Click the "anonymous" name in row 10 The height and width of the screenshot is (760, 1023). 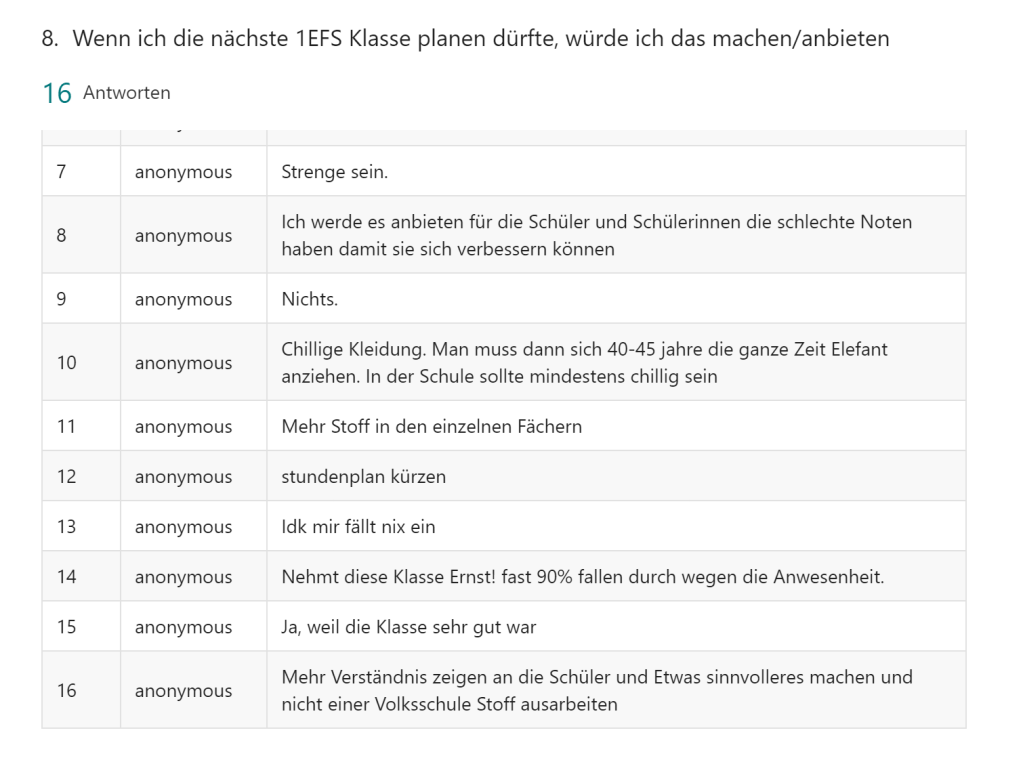183,363
